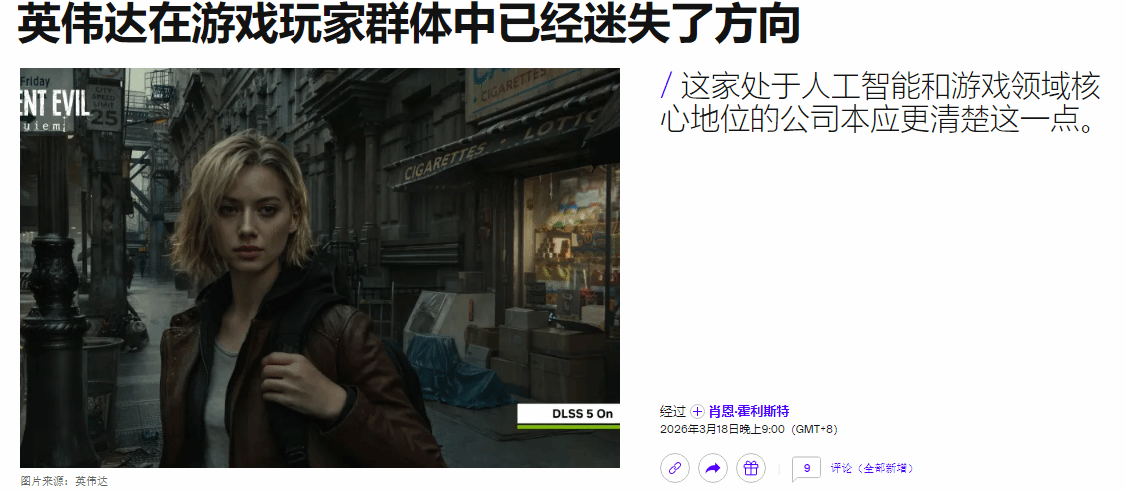Open the comment bubble showing 9
This screenshot has height=490, width=1126.
click(806, 468)
